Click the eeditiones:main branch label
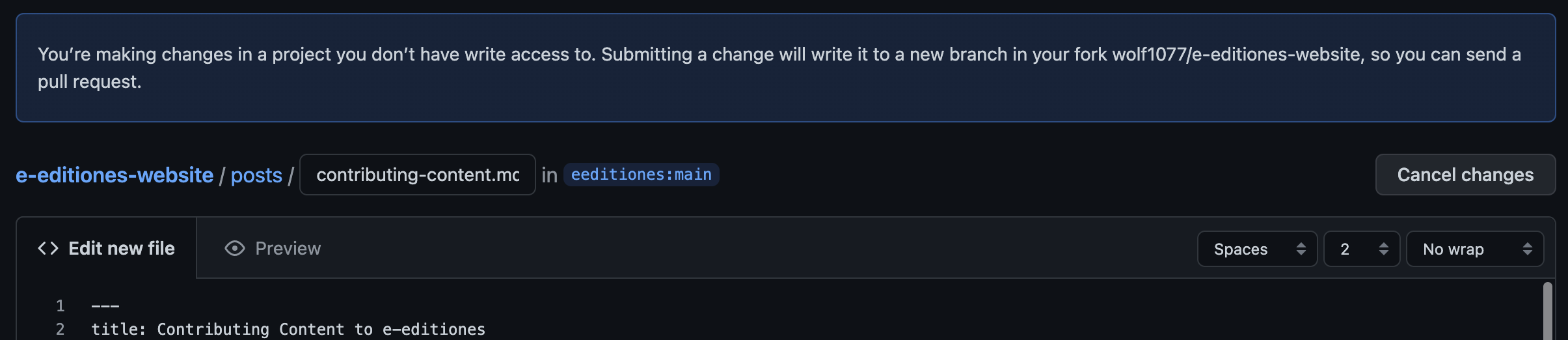 641,175
